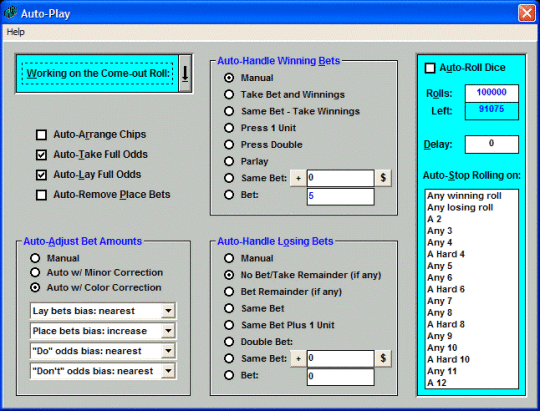Click the dollar button in Winning Bets
Viewport: 540px width, 411px height.
(x=383, y=178)
